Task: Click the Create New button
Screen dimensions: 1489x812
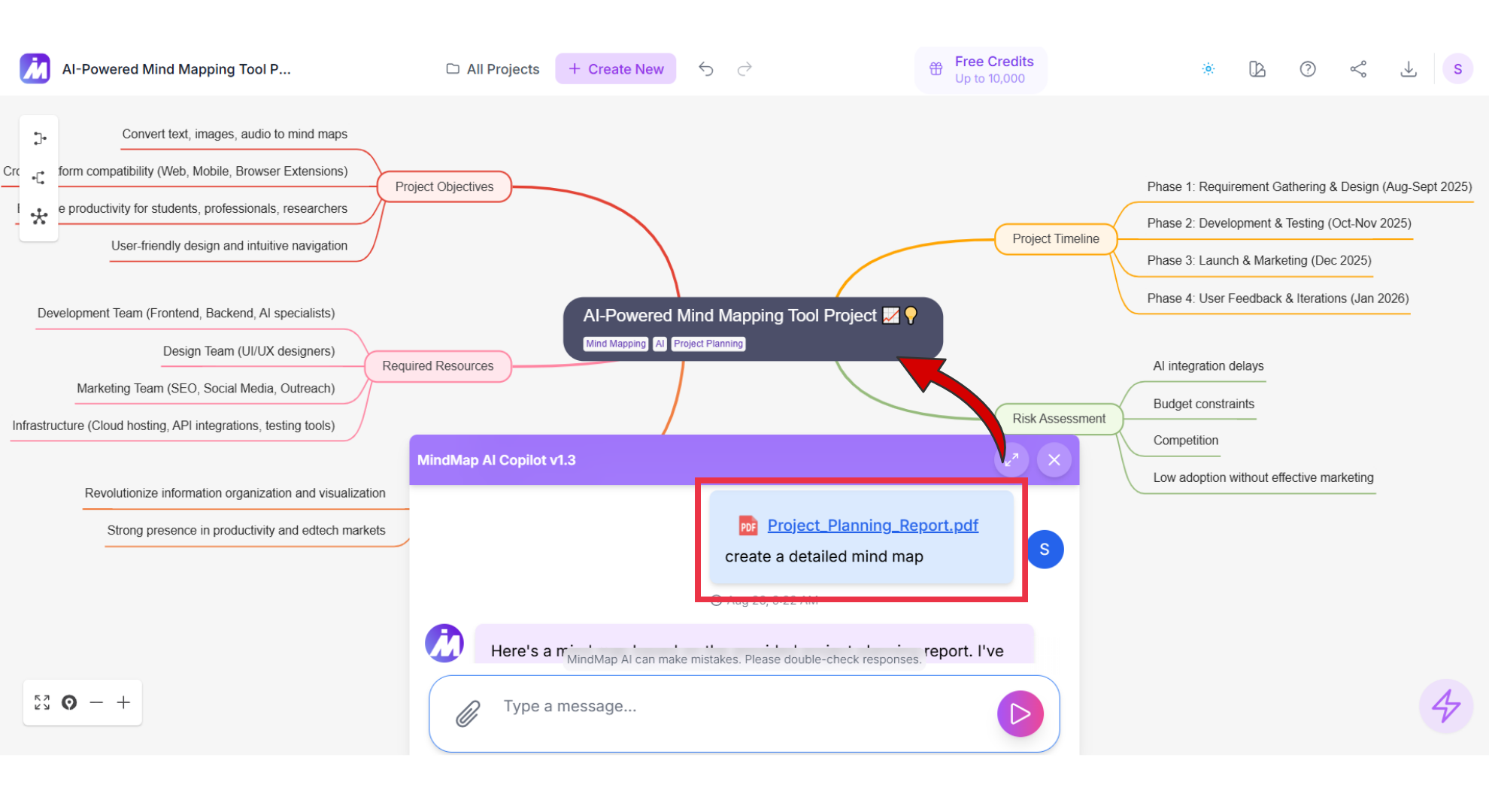Action: click(615, 69)
